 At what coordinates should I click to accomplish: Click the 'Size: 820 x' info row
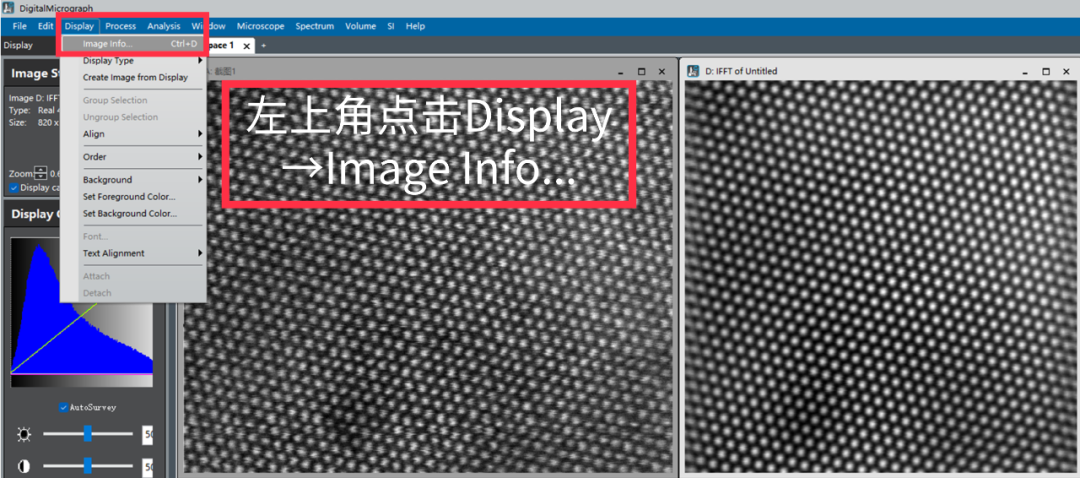click(x=34, y=122)
